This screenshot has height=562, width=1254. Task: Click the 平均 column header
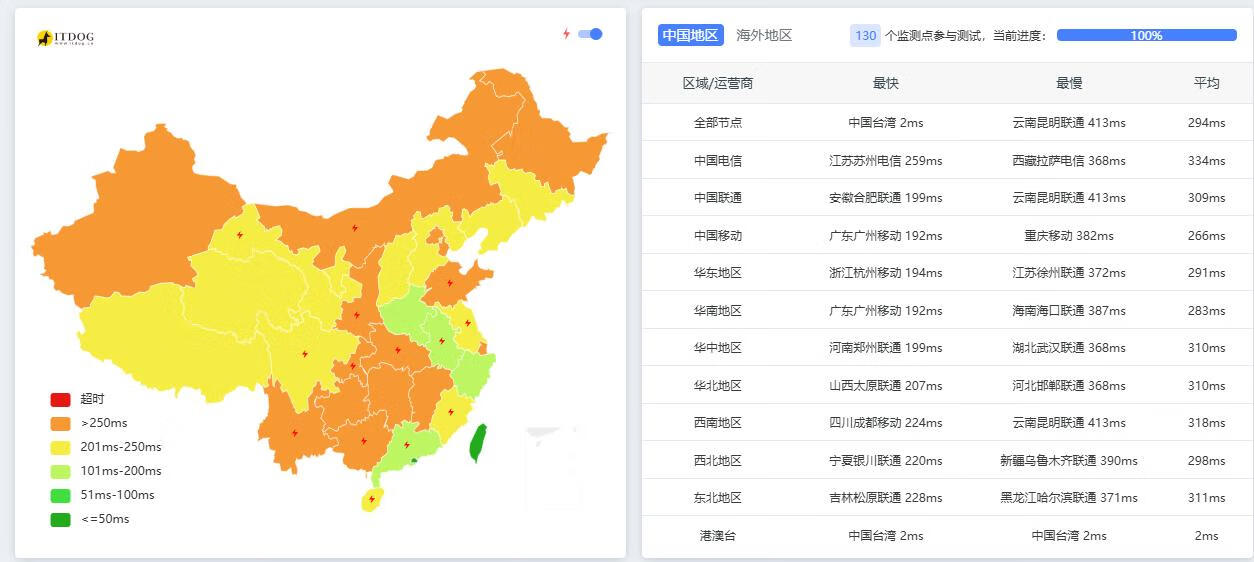click(1206, 83)
